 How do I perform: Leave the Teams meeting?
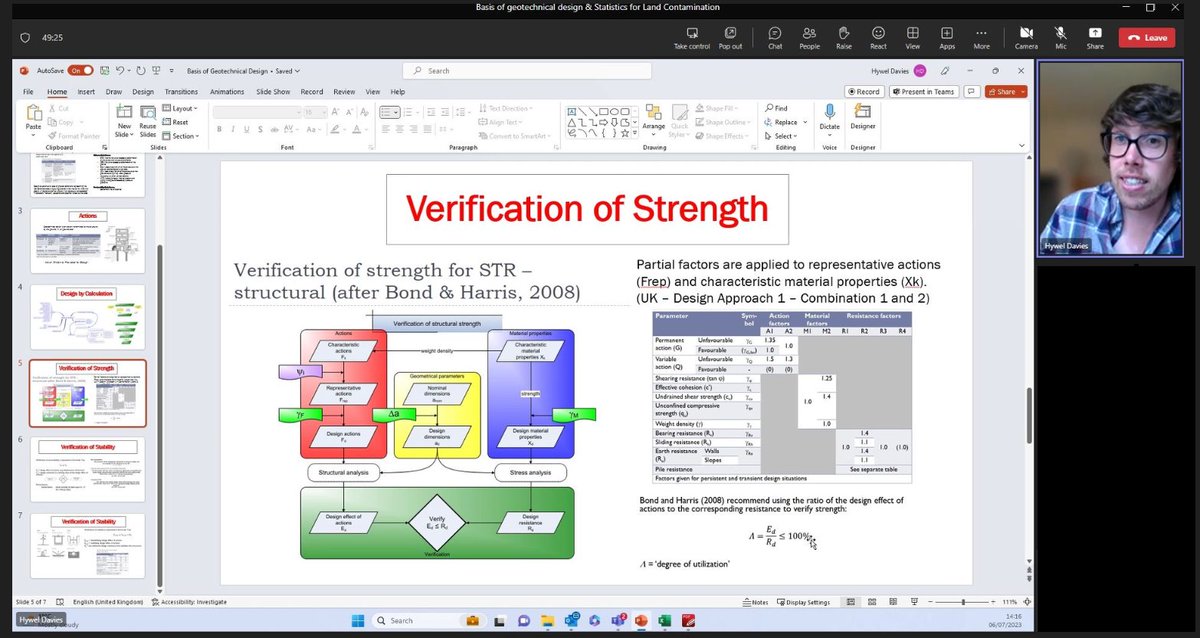pyautogui.click(x=1147, y=38)
